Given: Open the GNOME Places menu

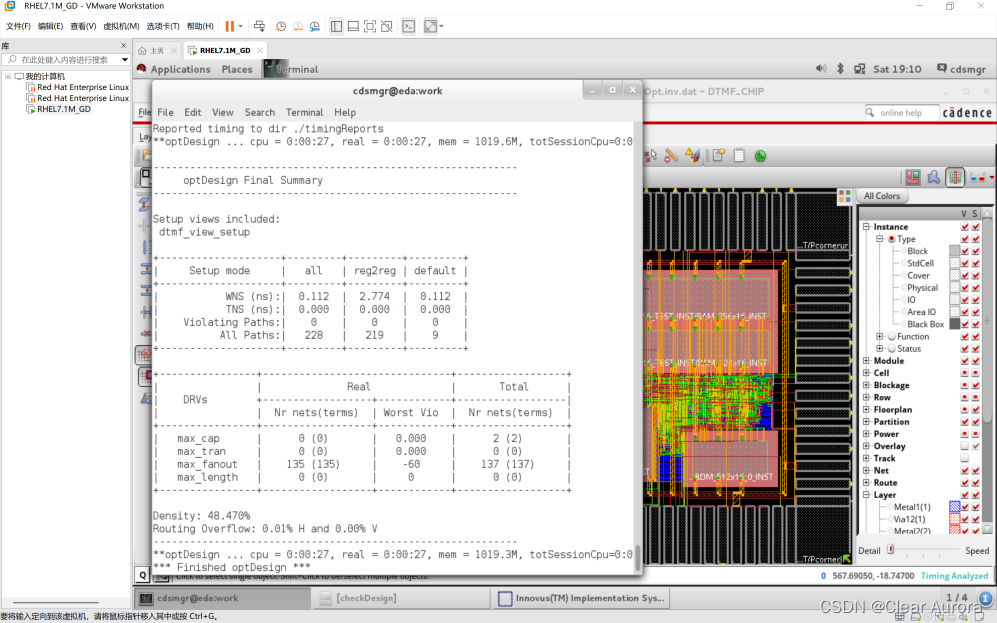Looking at the screenshot, I should tap(237, 69).
